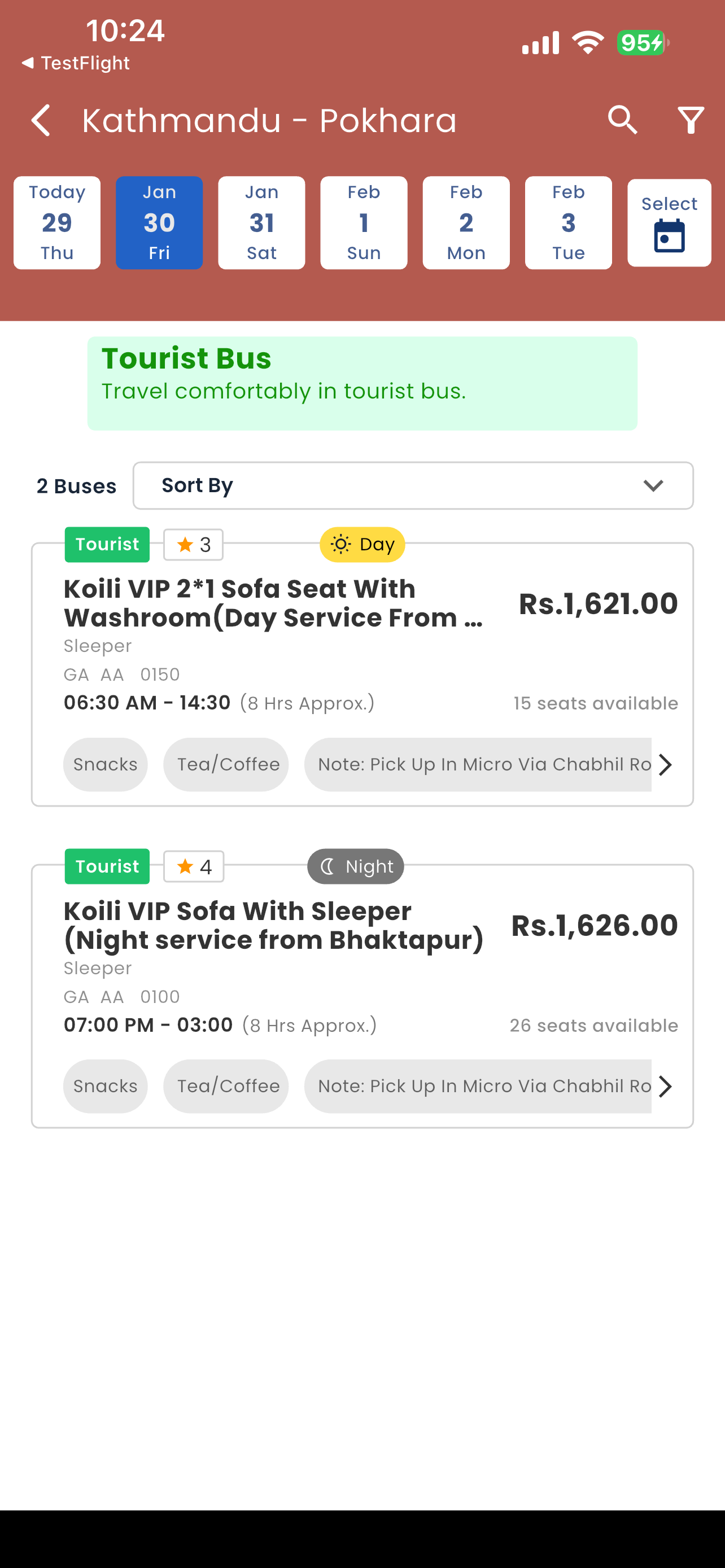Tap the 4-star rating badge
Image resolution: width=725 pixels, height=1568 pixels.
[x=194, y=866]
